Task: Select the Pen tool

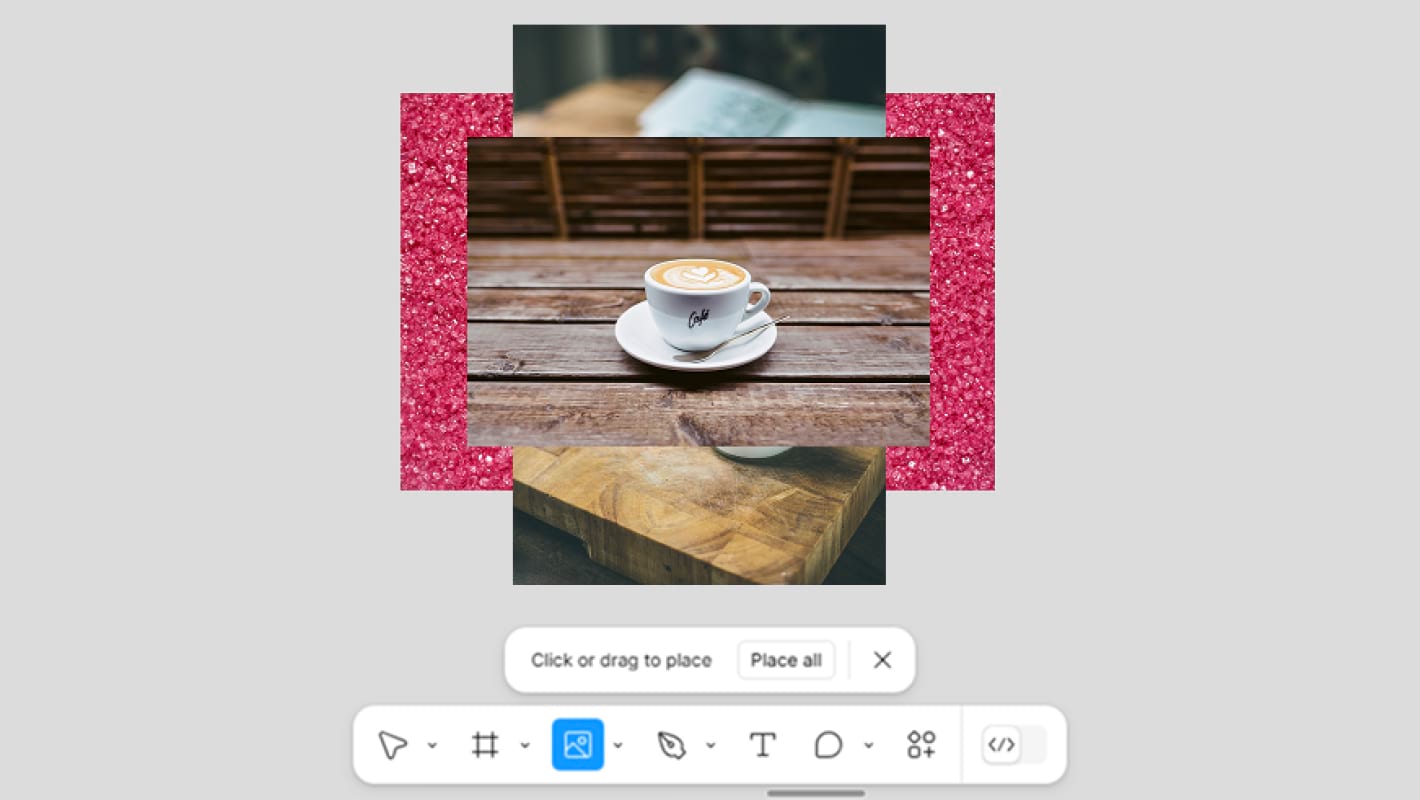Action: pyautogui.click(x=671, y=745)
